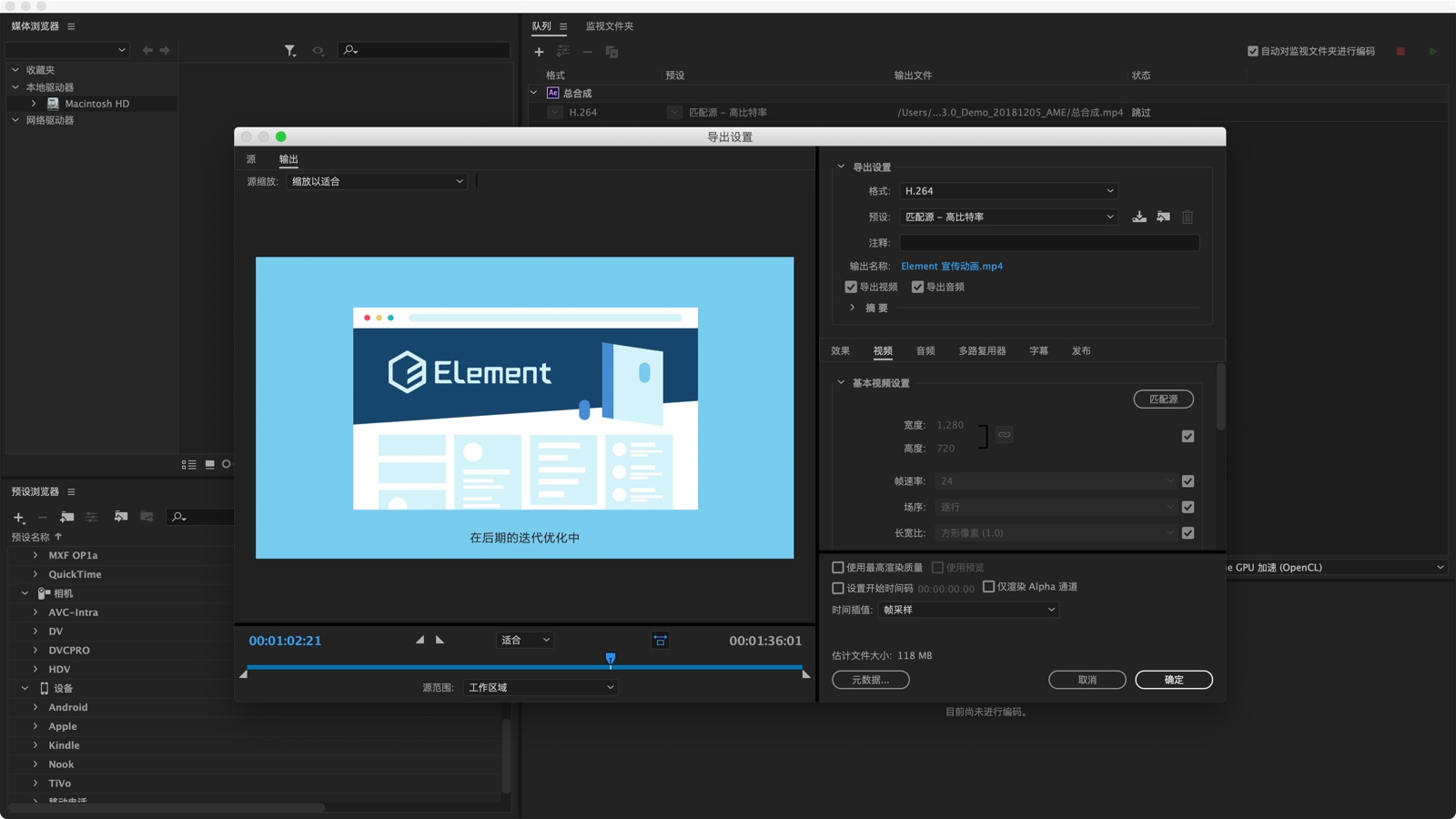Click the add source plus icon in queue

[x=539, y=52]
